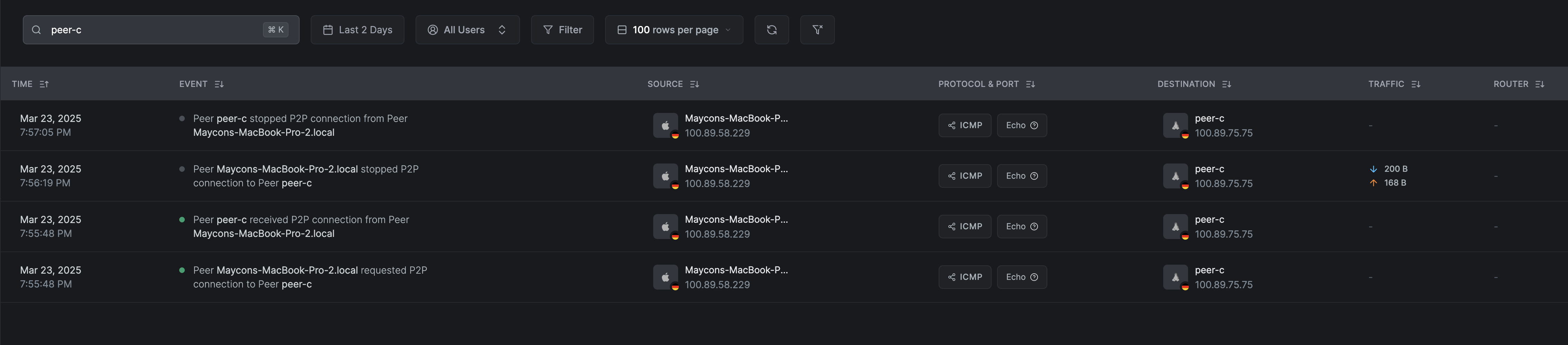This screenshot has height=345, width=1568.
Task: Click the Event column sort icon
Action: [x=219, y=84]
